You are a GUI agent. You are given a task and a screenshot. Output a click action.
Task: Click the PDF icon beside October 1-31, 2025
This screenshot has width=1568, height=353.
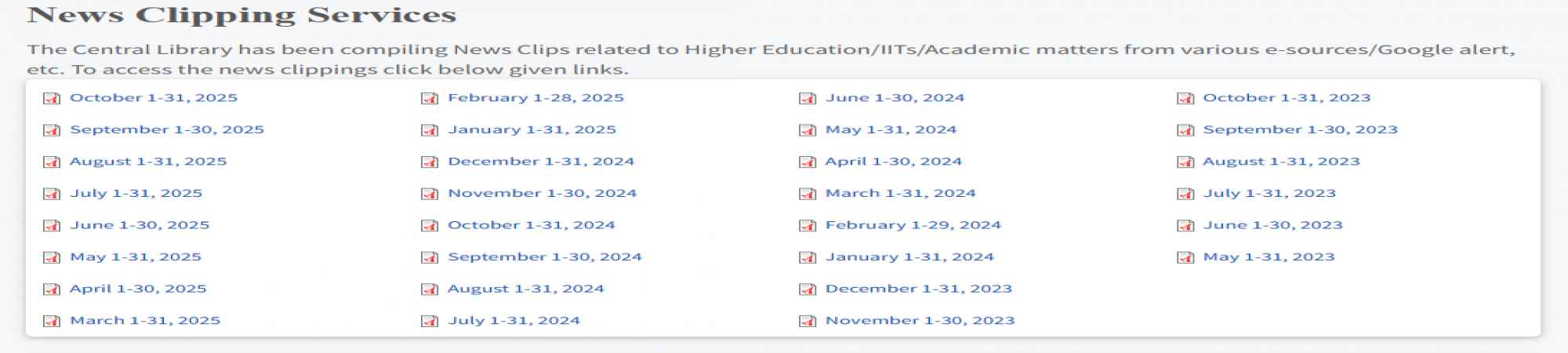tap(52, 98)
